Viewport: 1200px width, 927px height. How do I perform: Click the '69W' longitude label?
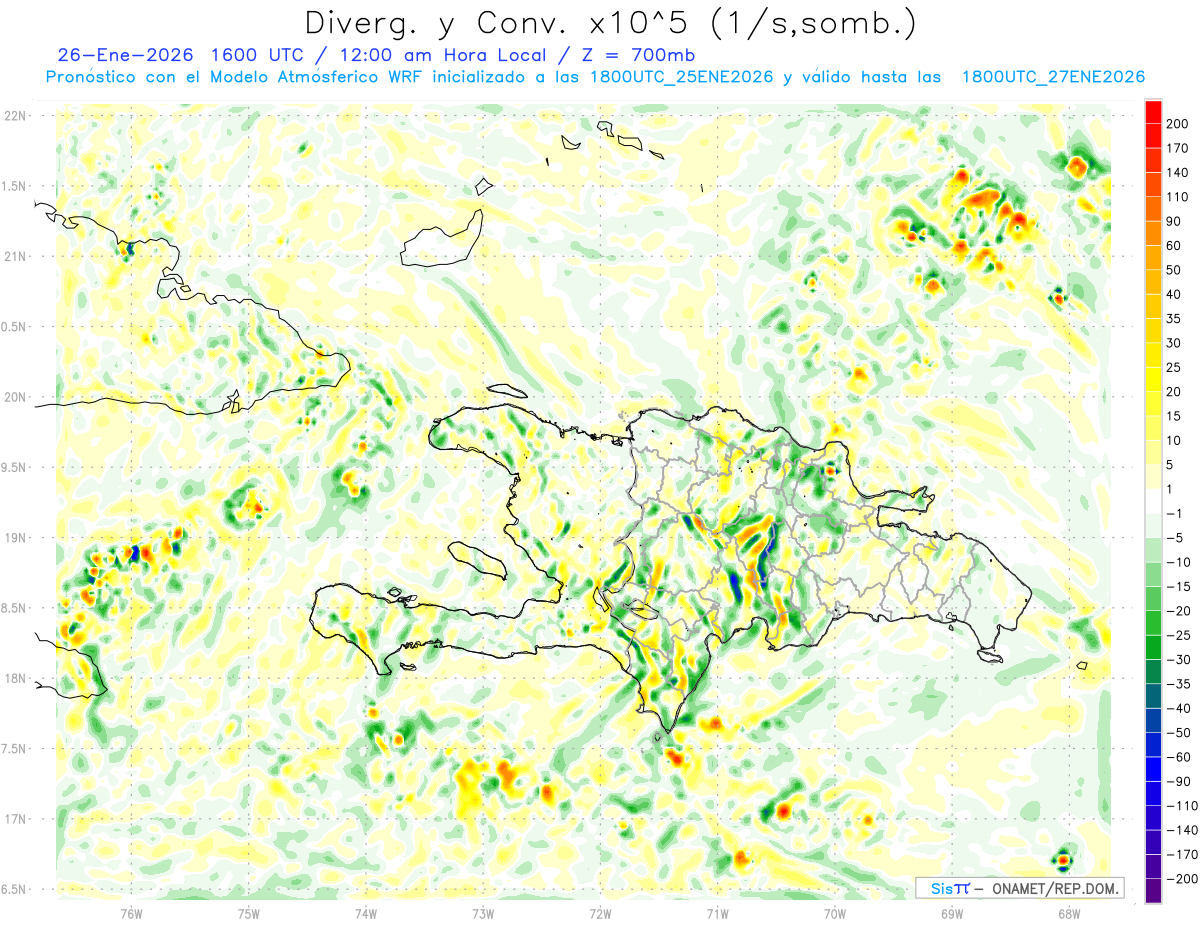click(951, 912)
